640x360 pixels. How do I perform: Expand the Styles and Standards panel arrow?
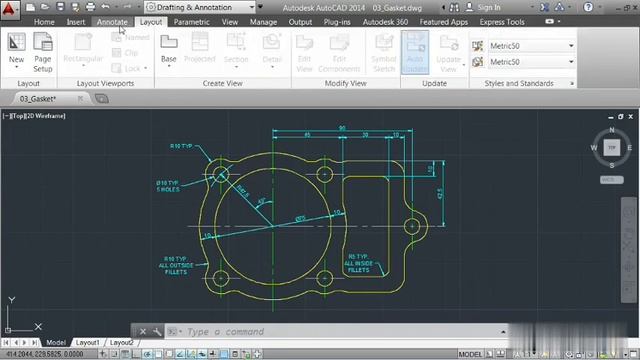pos(572,83)
